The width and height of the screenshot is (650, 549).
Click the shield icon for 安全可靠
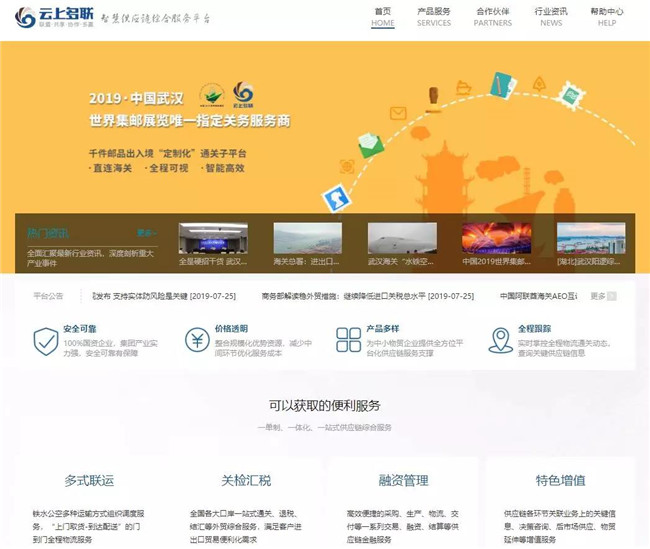[x=46, y=341]
